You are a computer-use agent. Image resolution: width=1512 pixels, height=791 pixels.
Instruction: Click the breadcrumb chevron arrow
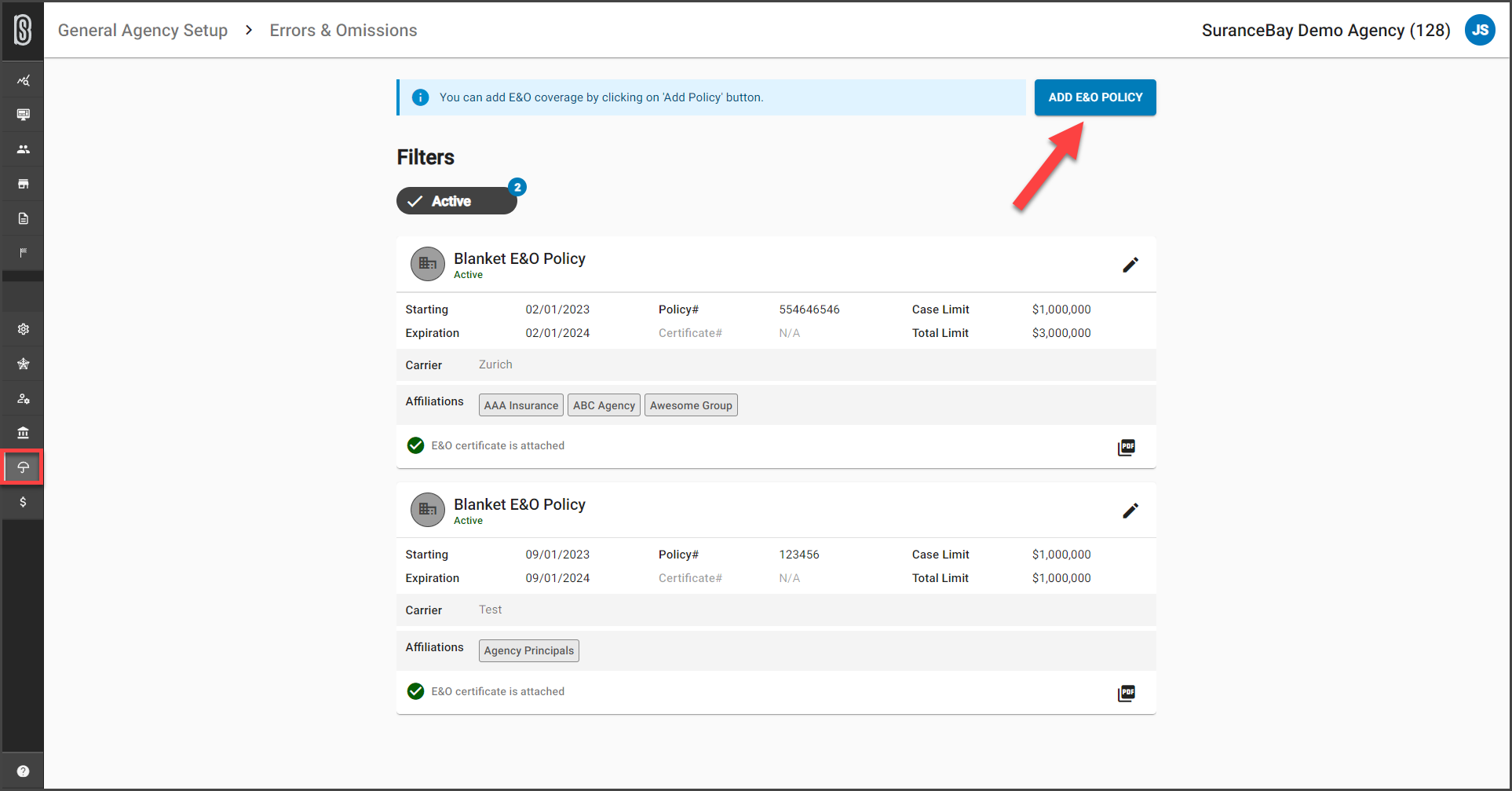[249, 30]
